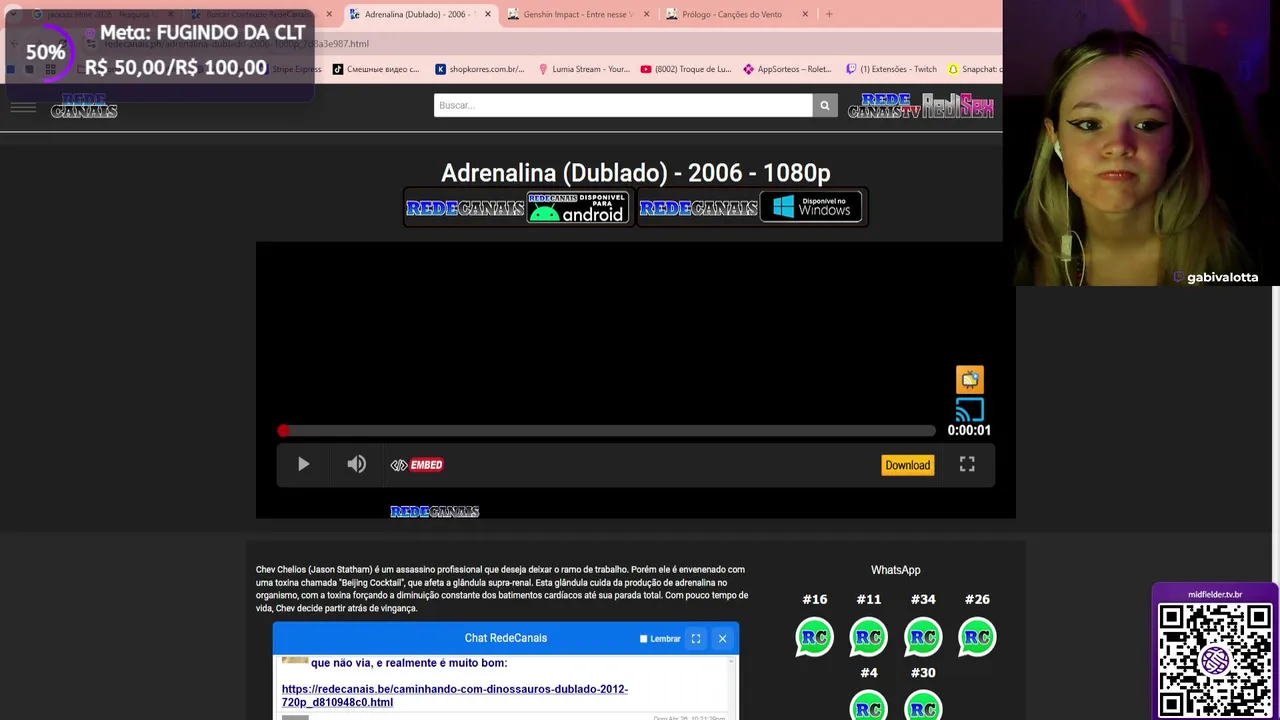This screenshot has width=1280, height=720.
Task: Open a new browser tab
Action: 829,14
